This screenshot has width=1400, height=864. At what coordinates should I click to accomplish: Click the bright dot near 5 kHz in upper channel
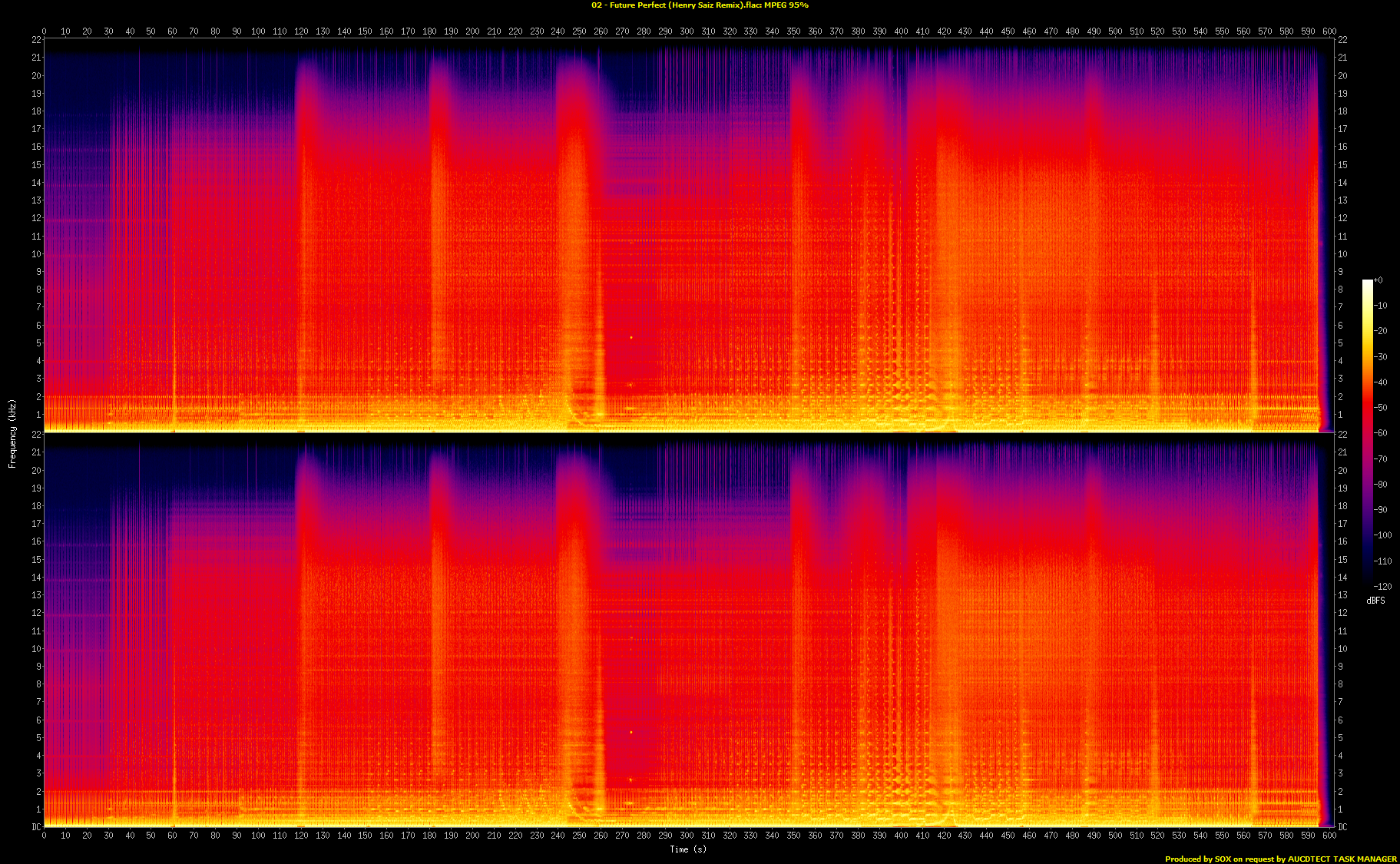pyautogui.click(x=631, y=338)
